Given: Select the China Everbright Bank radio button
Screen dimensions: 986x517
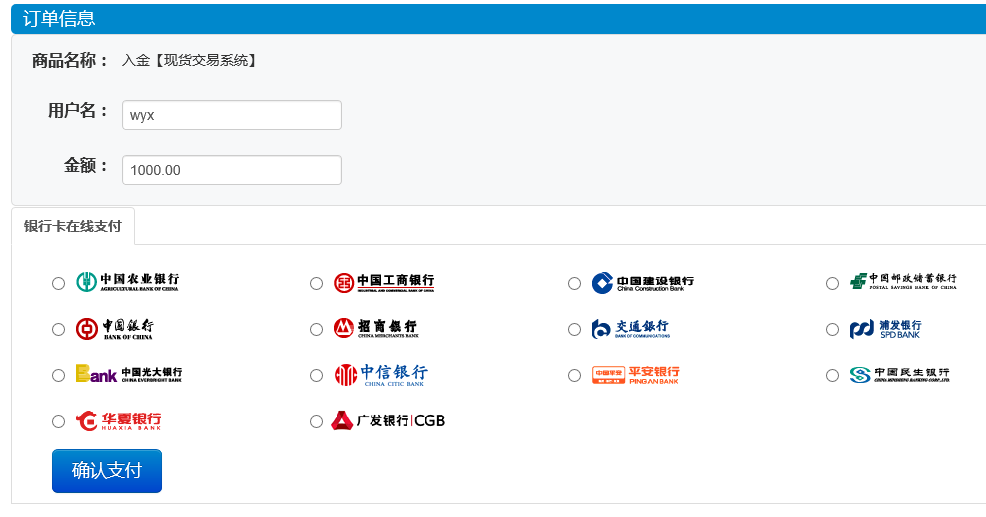Looking at the screenshot, I should [x=58, y=375].
